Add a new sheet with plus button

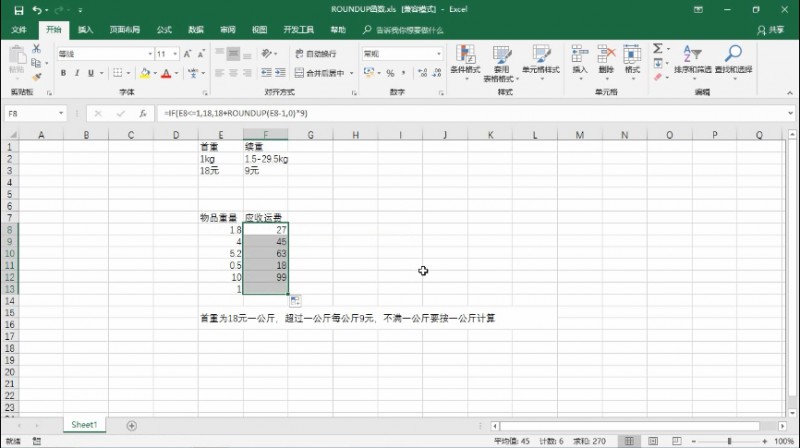click(132, 426)
